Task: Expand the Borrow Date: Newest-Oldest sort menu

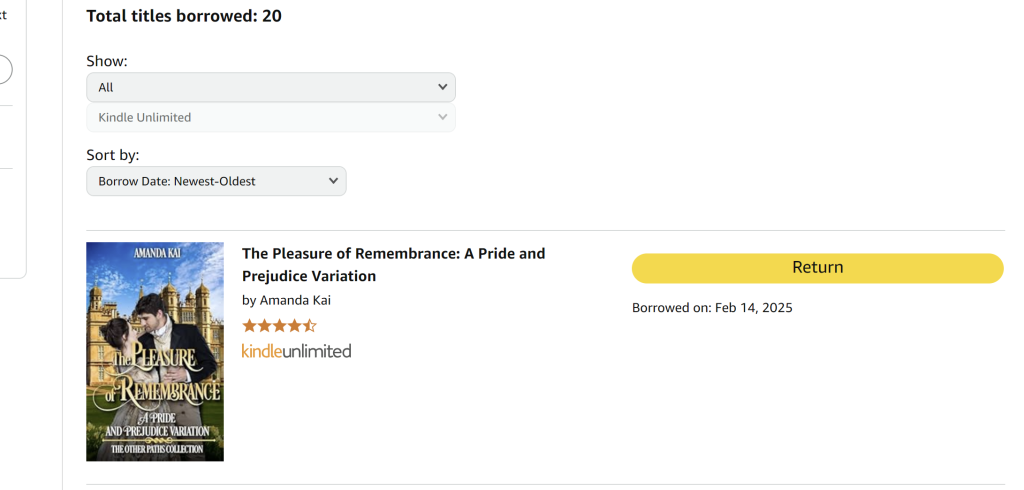Action: tap(215, 181)
